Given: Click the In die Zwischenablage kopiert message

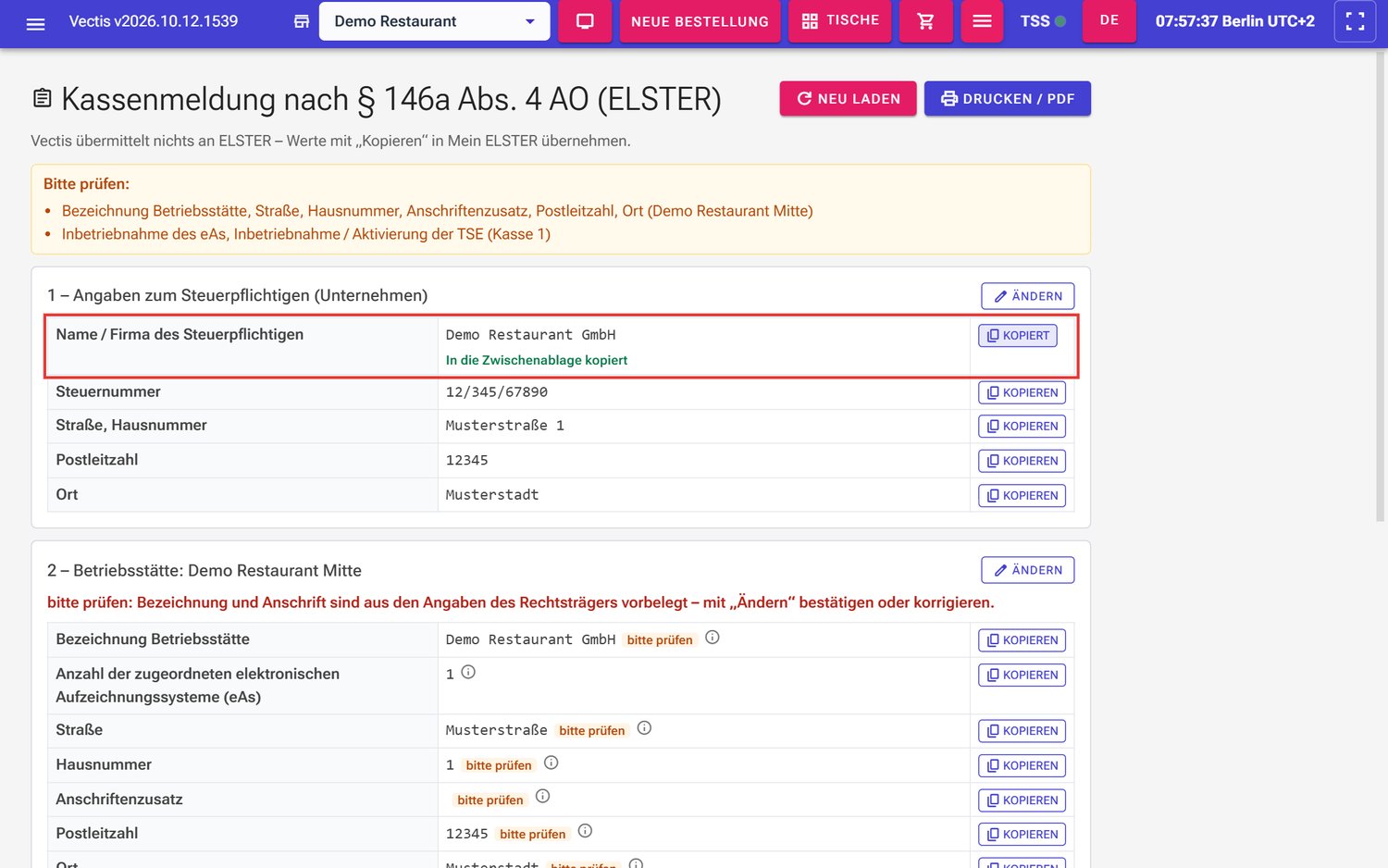Looking at the screenshot, I should 537,360.
